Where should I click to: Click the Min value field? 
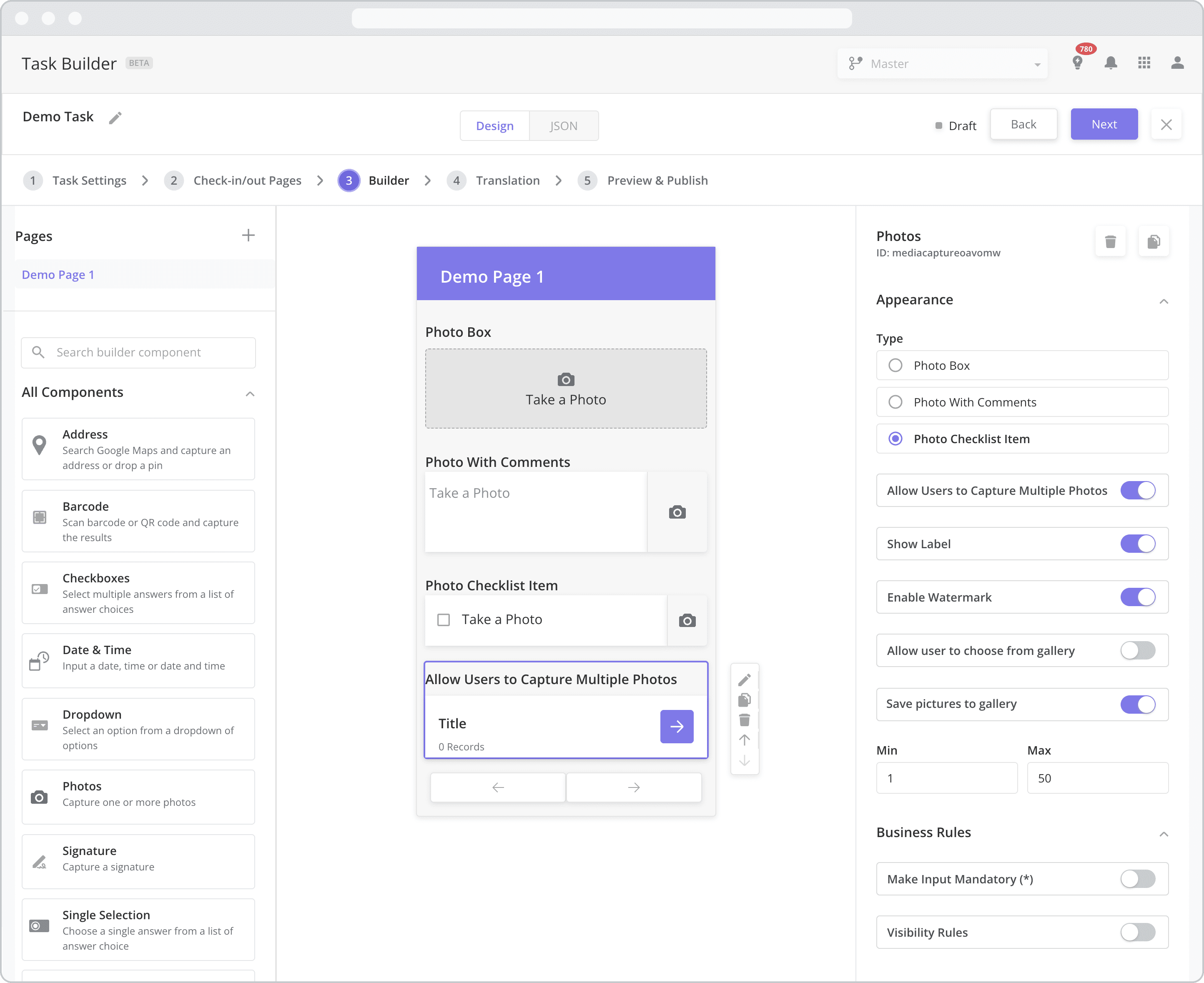point(946,778)
